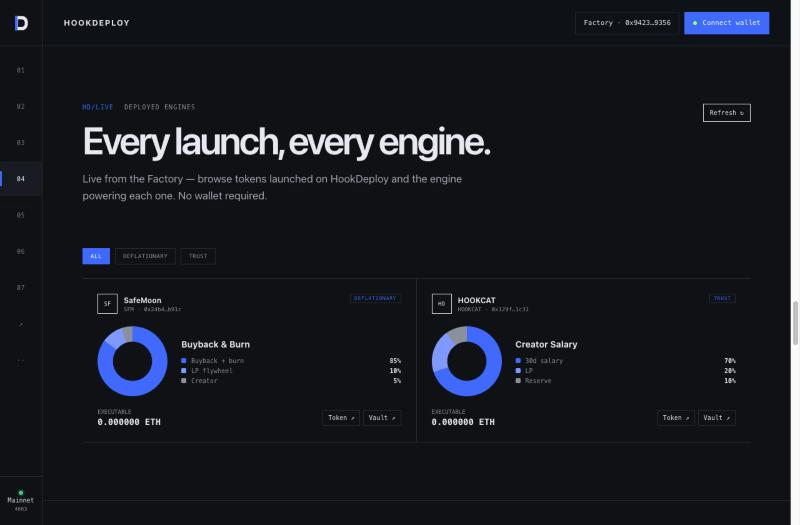Image resolution: width=800 pixels, height=525 pixels.
Task: Click the 70% salary value
Action: point(730,361)
